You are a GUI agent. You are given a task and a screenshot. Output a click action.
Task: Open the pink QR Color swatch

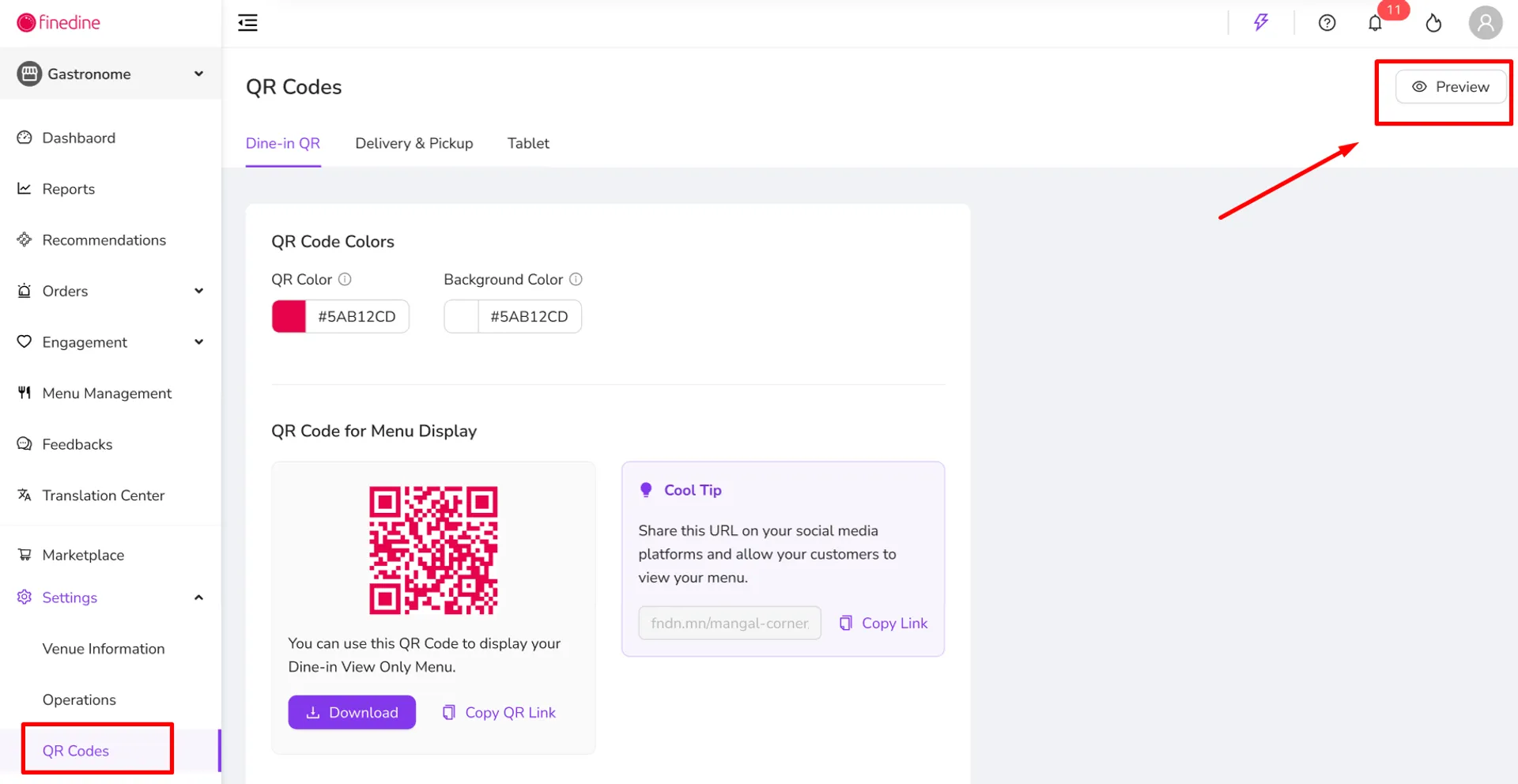289,316
